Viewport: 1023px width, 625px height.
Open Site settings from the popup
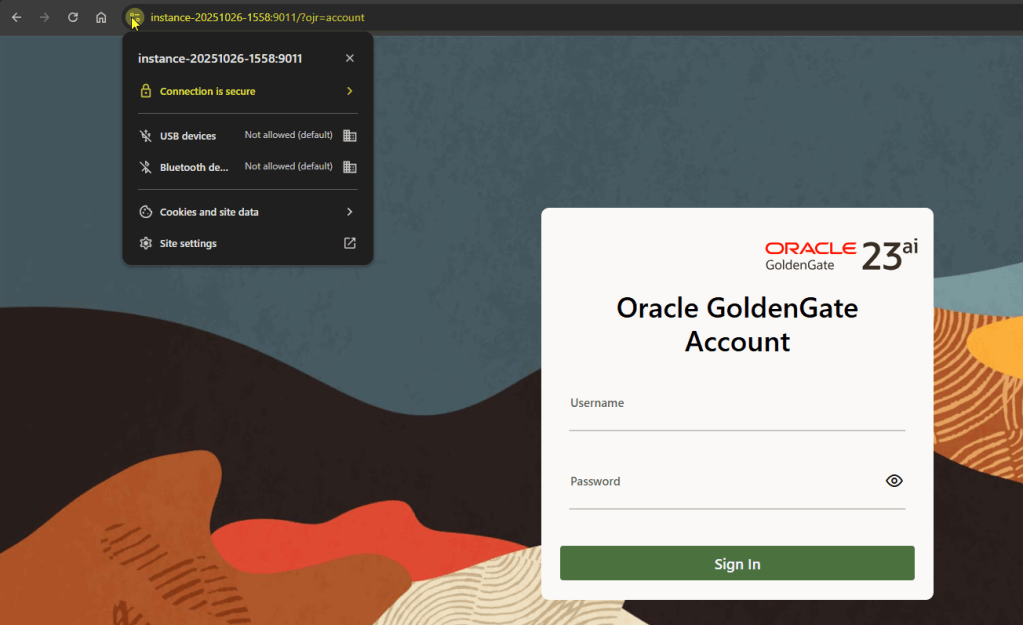point(188,243)
